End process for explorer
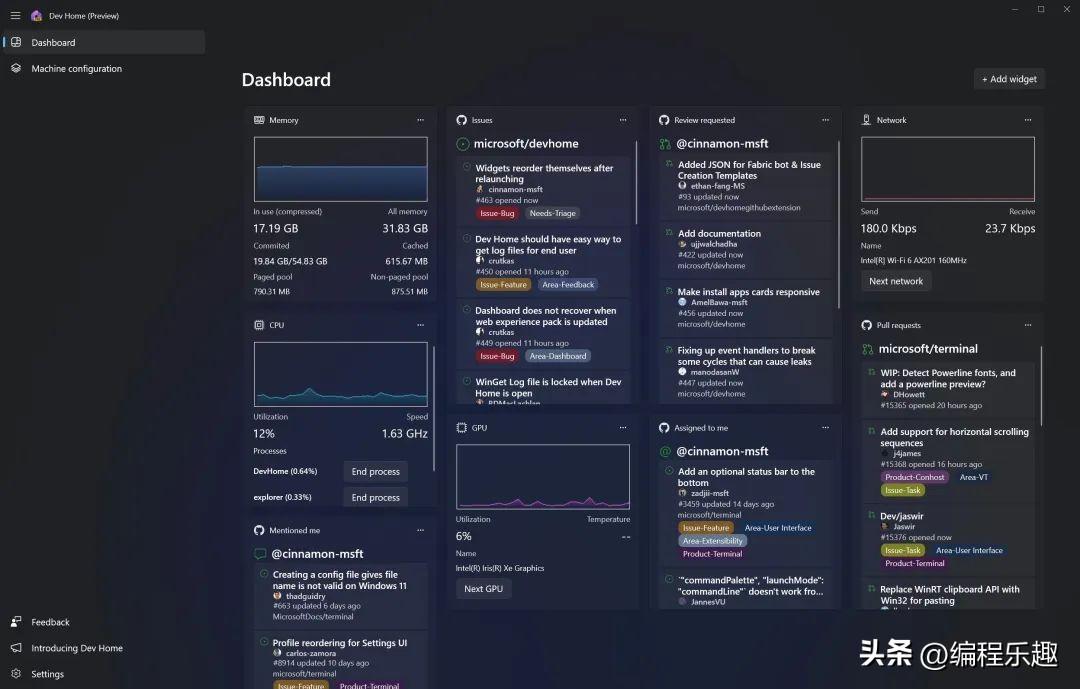Viewport: 1080px width, 689px height. click(375, 497)
